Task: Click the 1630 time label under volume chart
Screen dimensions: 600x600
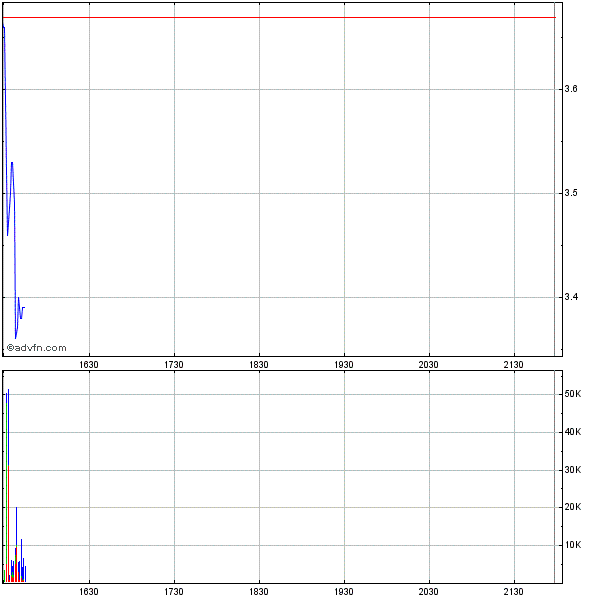Action: pos(89,592)
